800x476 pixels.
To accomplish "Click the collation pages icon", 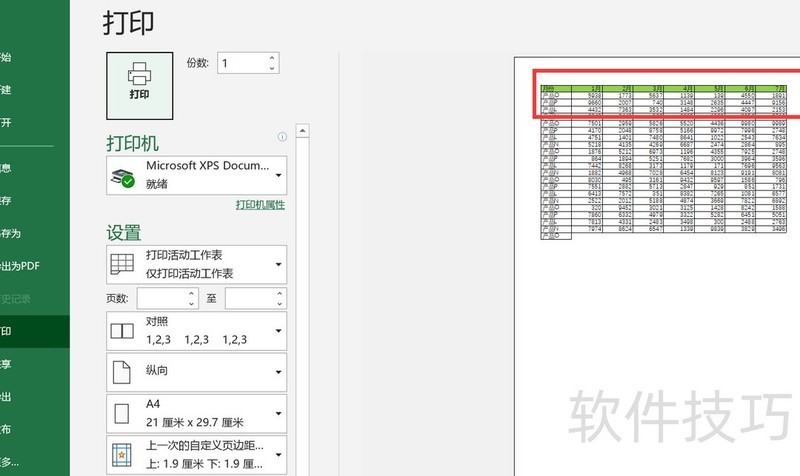I will (x=122, y=331).
